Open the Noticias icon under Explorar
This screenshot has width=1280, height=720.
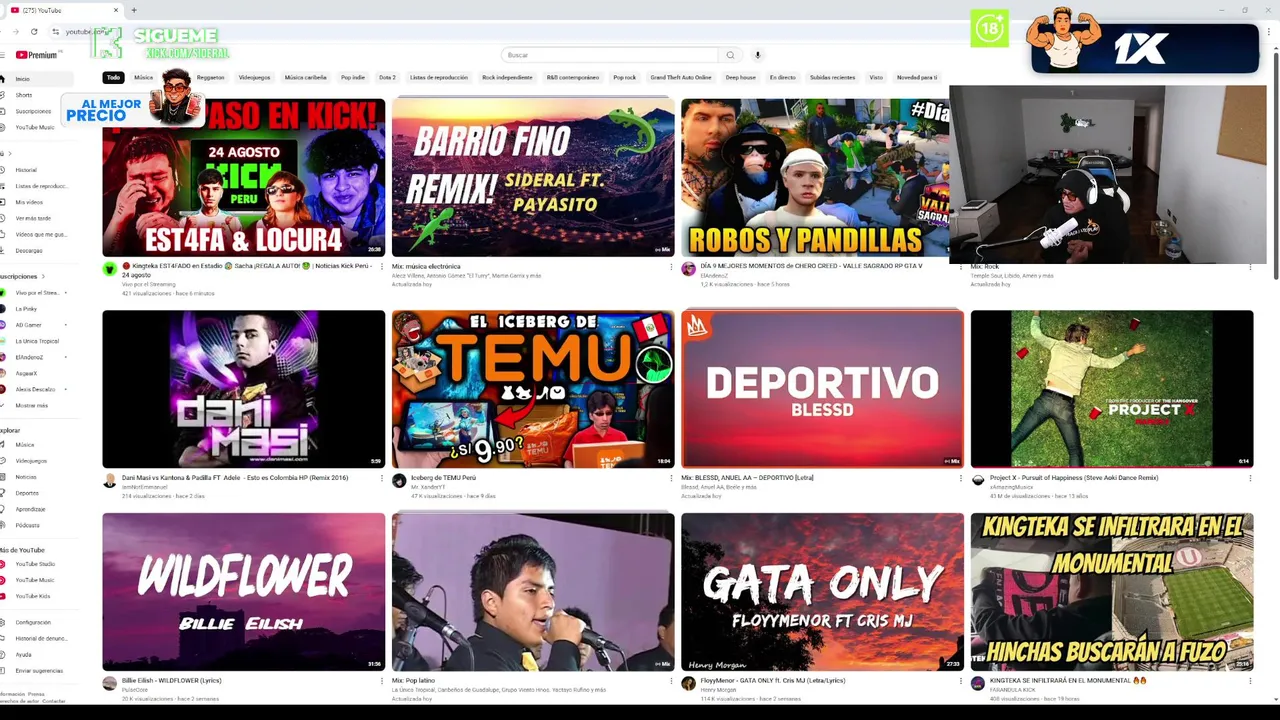(x=3, y=477)
